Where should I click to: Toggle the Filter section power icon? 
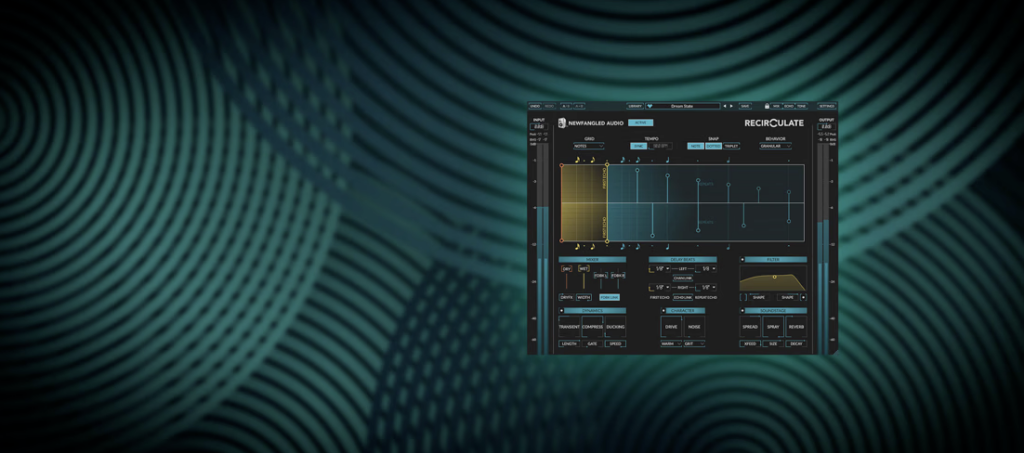point(743,259)
